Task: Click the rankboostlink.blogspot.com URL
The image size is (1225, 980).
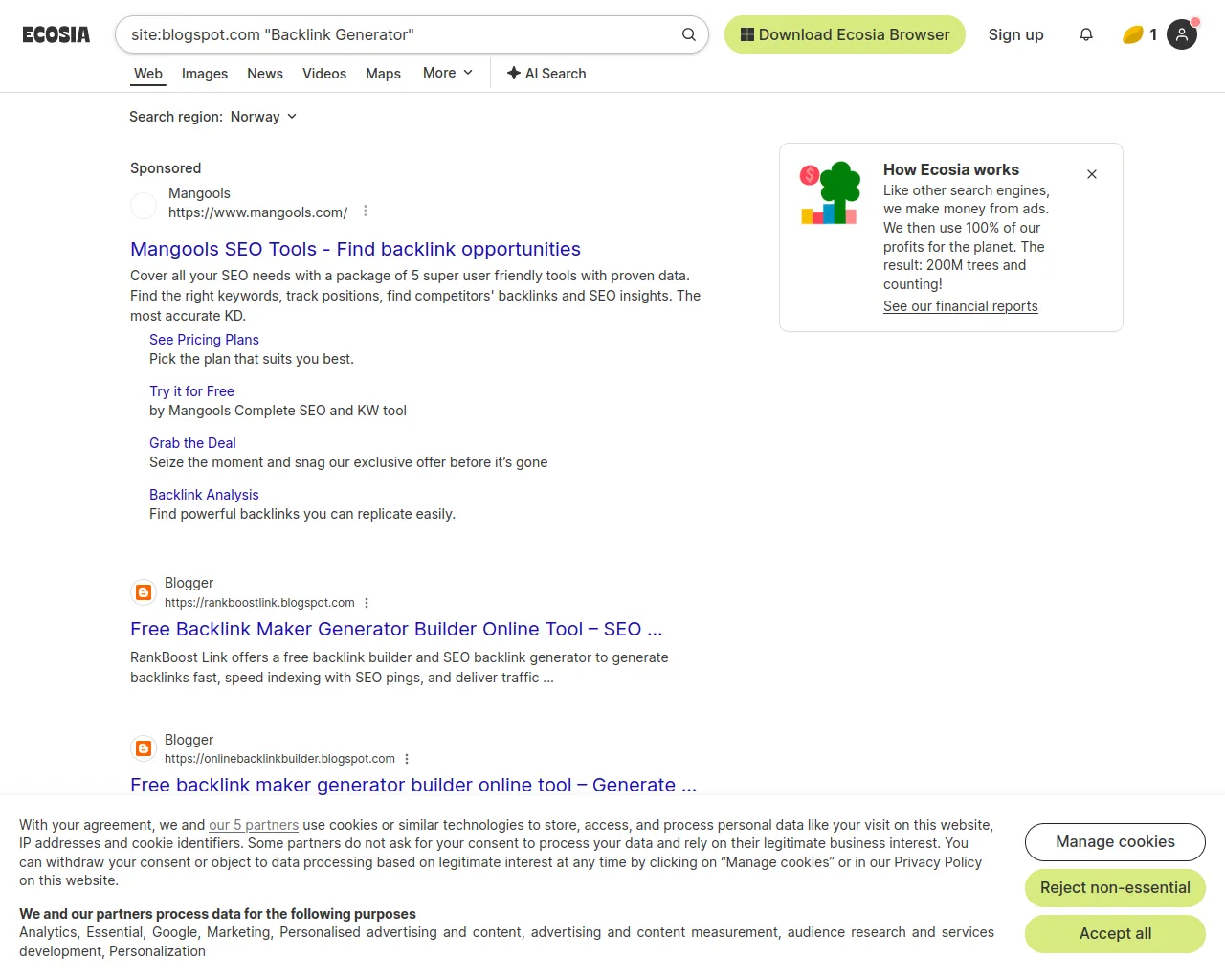Action: pyautogui.click(x=259, y=603)
